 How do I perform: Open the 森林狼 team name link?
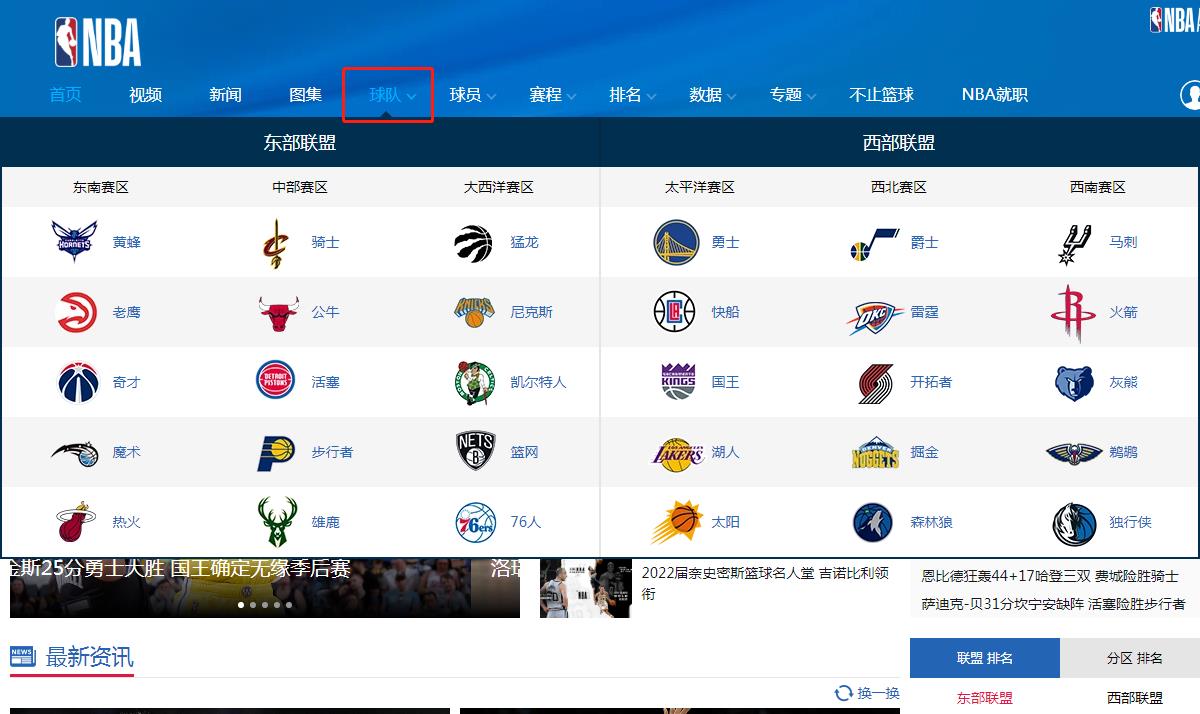click(931, 522)
